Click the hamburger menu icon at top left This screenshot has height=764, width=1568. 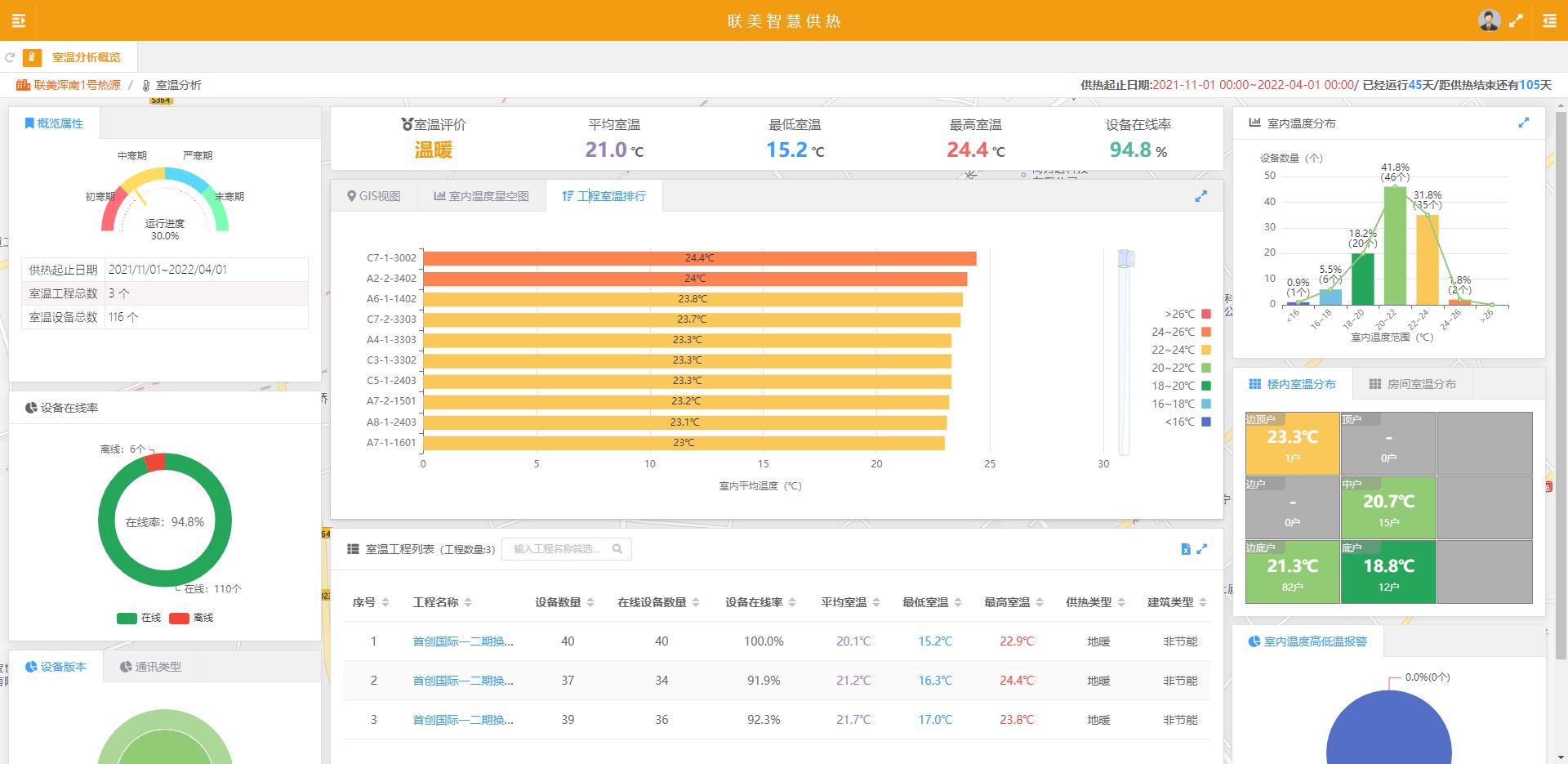point(18,20)
